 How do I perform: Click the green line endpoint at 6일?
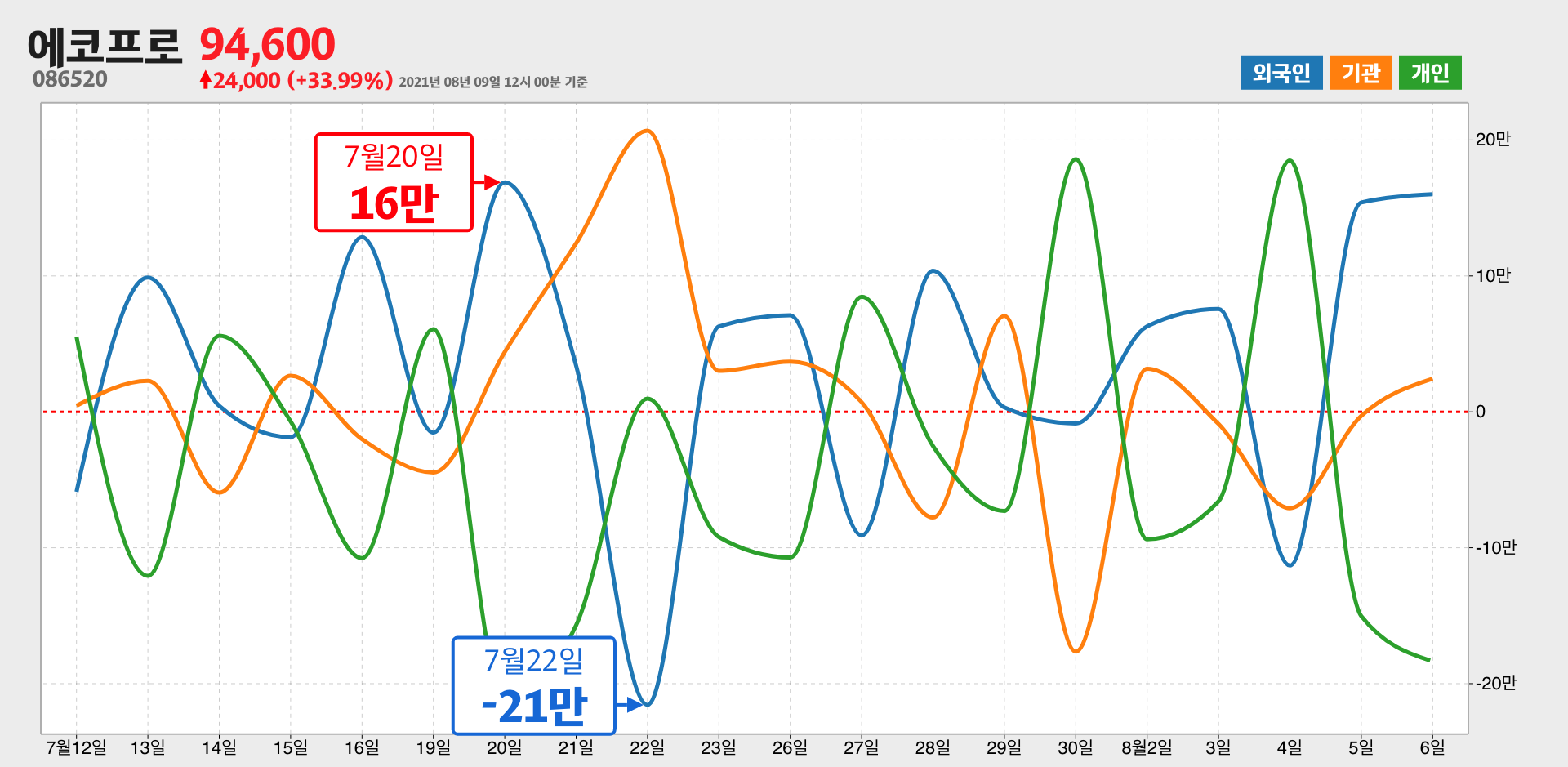point(1431,660)
